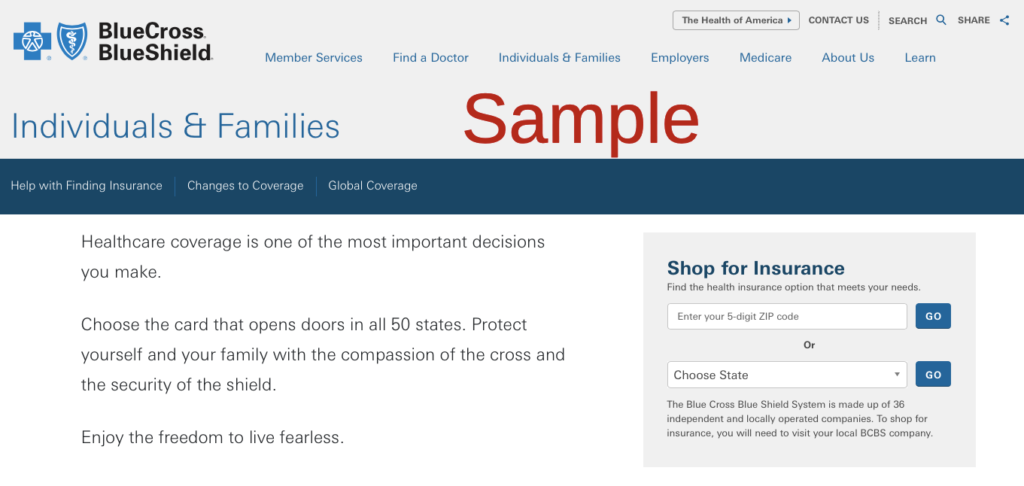
Task: Open the Learn menu
Action: [x=920, y=57]
